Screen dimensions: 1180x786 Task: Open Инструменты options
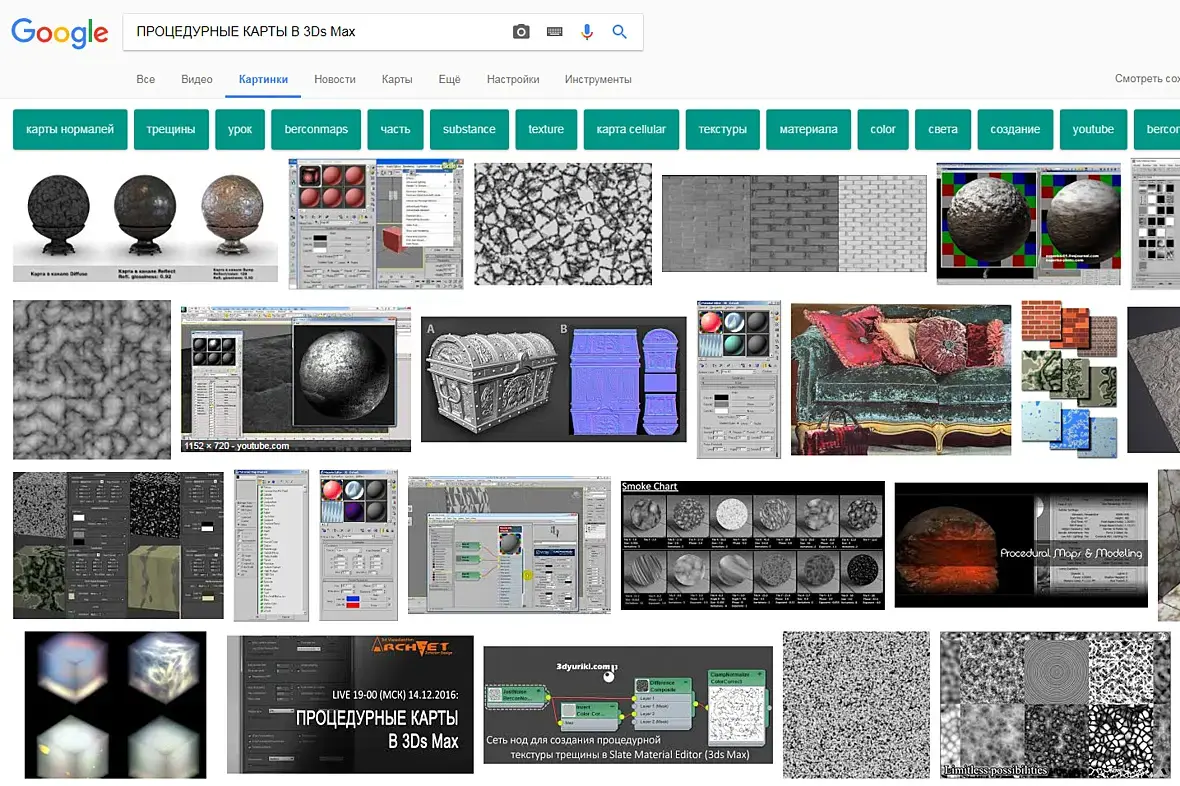tap(598, 79)
